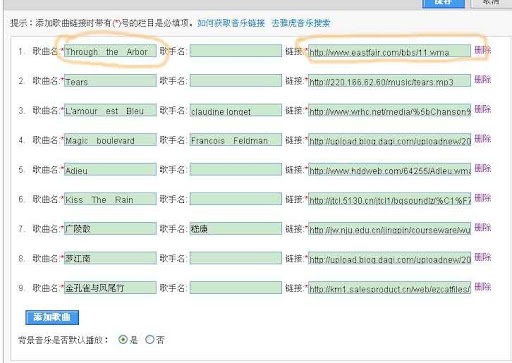Image resolution: width=512 pixels, height=363 pixels.
Task: Open the 如何获取音乐链接 help link
Action: (x=231, y=23)
